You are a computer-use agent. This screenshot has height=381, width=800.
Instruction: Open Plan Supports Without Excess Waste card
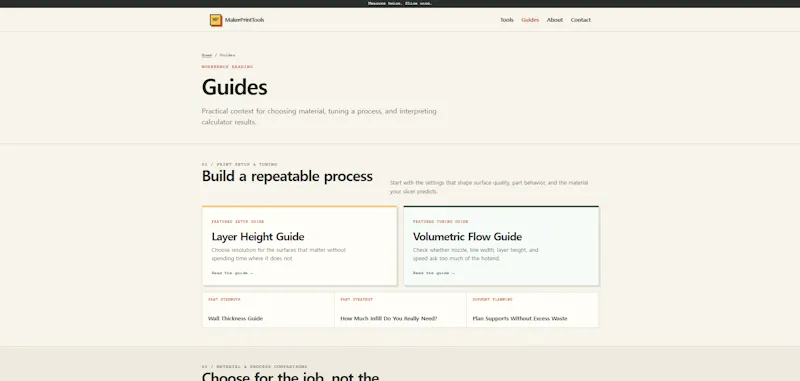pos(532,310)
